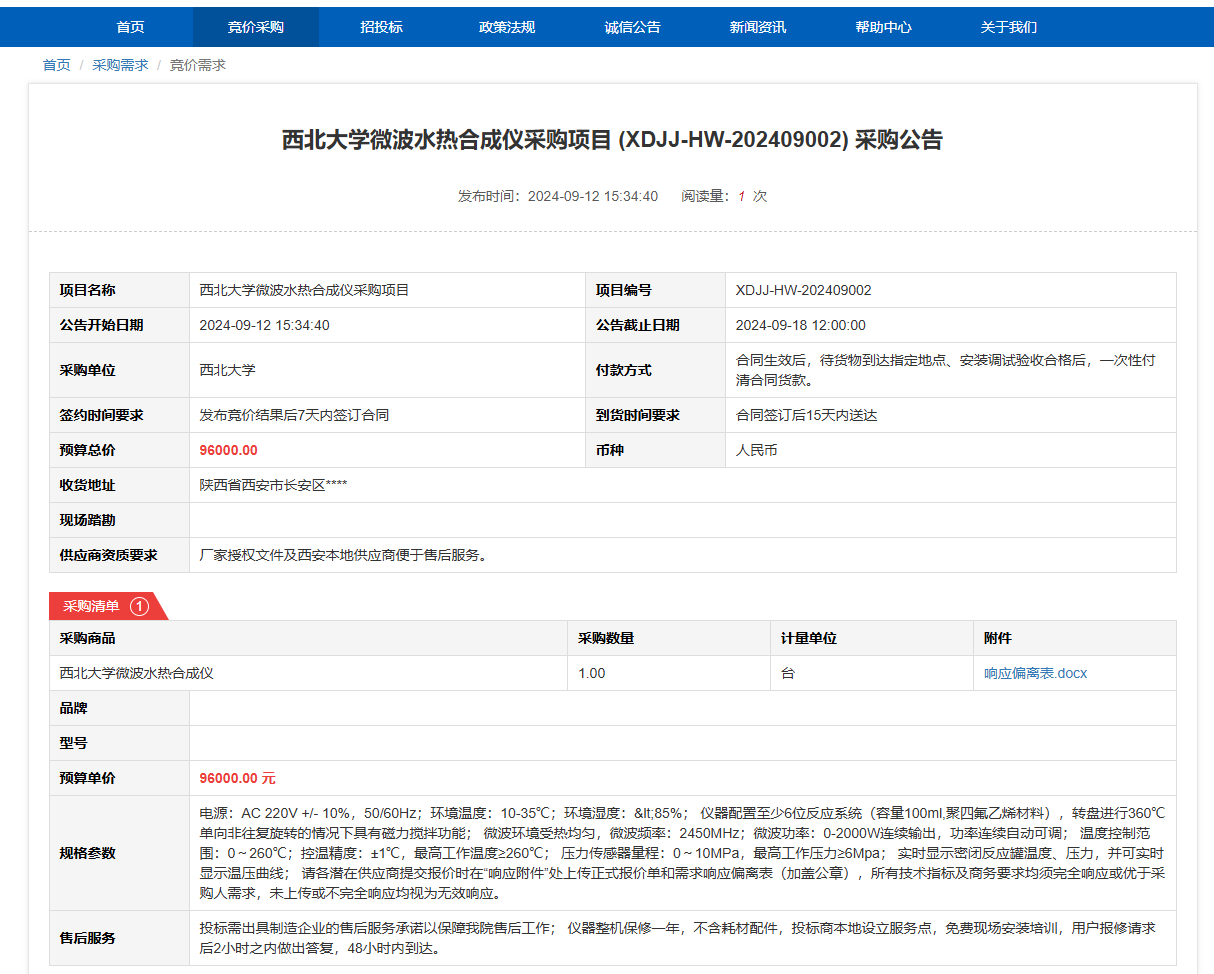Click the 采购公告 page title heading
The width and height of the screenshot is (1214, 974).
pyautogui.click(x=612, y=140)
